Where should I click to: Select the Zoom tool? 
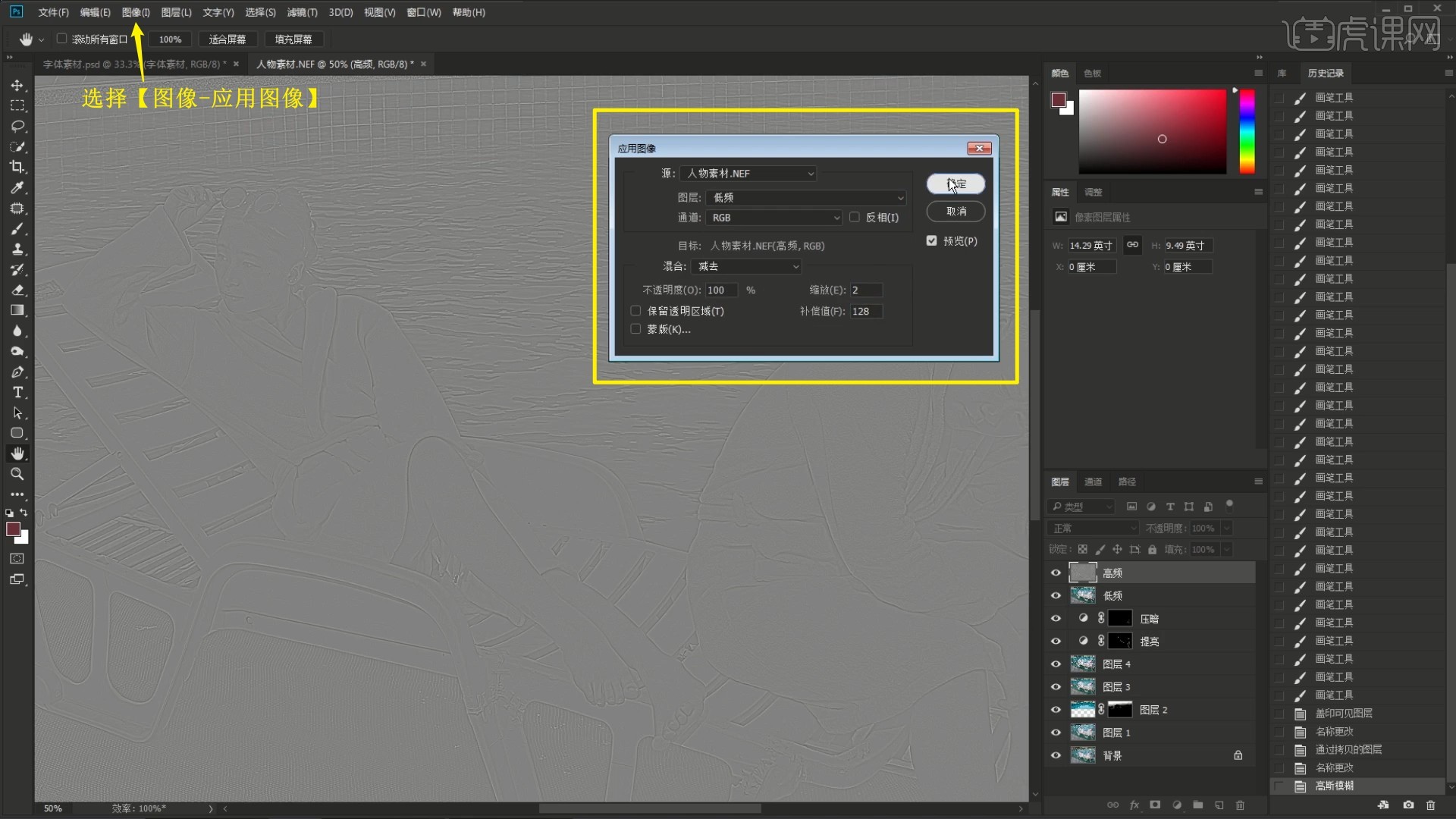click(17, 474)
